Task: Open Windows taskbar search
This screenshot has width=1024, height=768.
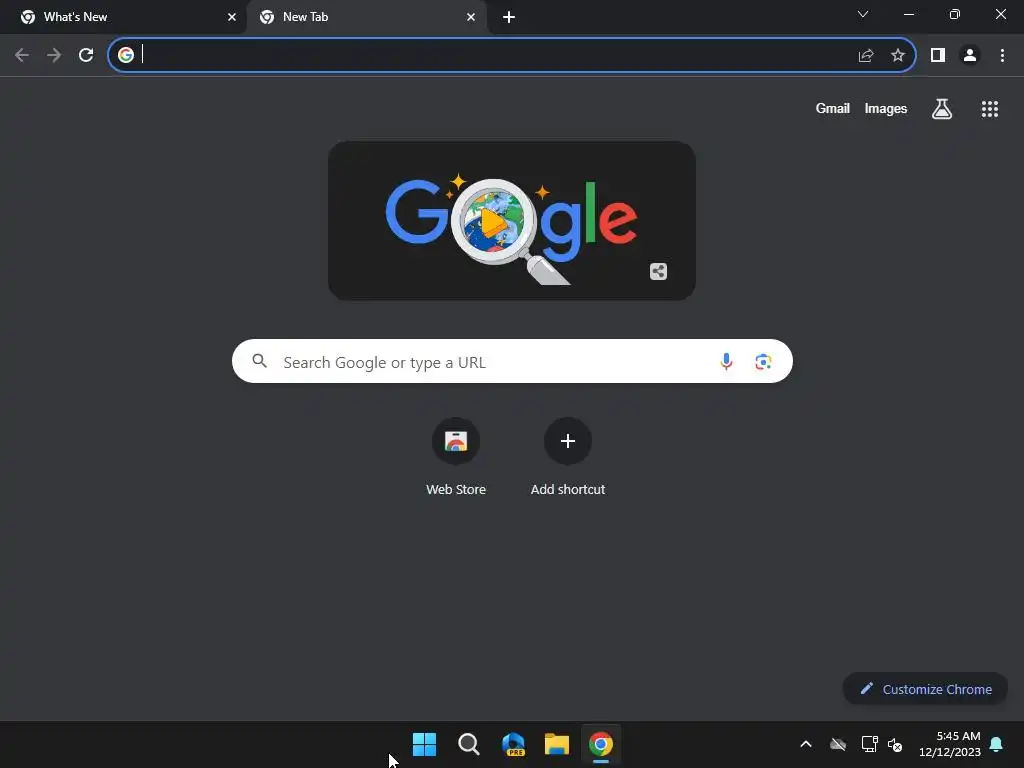Action: click(469, 744)
